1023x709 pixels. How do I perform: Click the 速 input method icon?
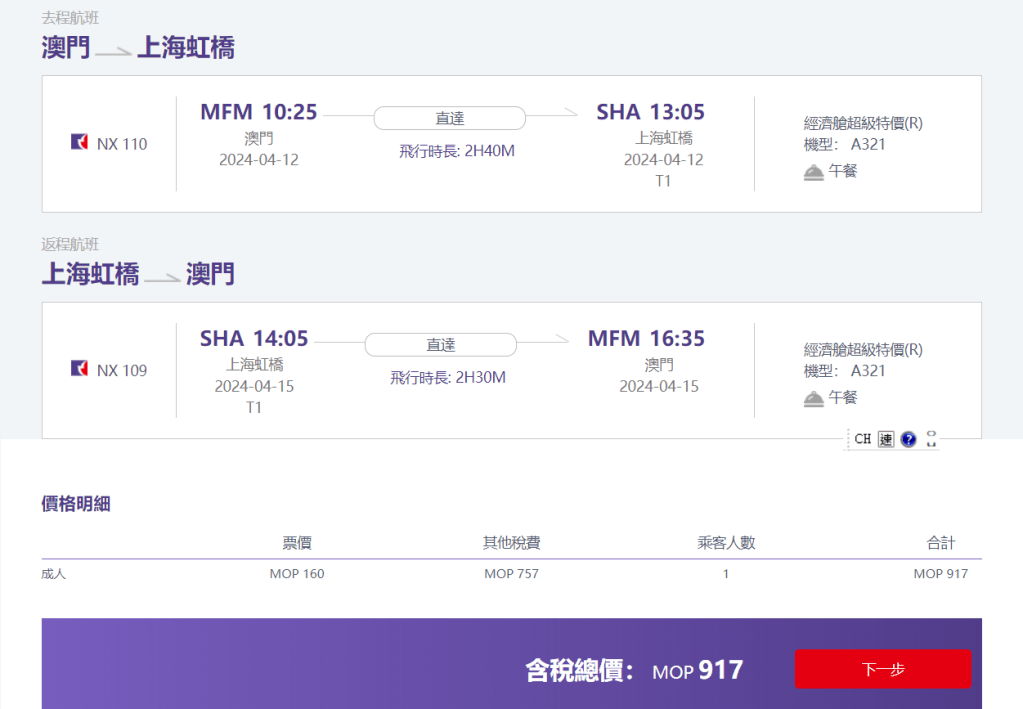point(886,439)
